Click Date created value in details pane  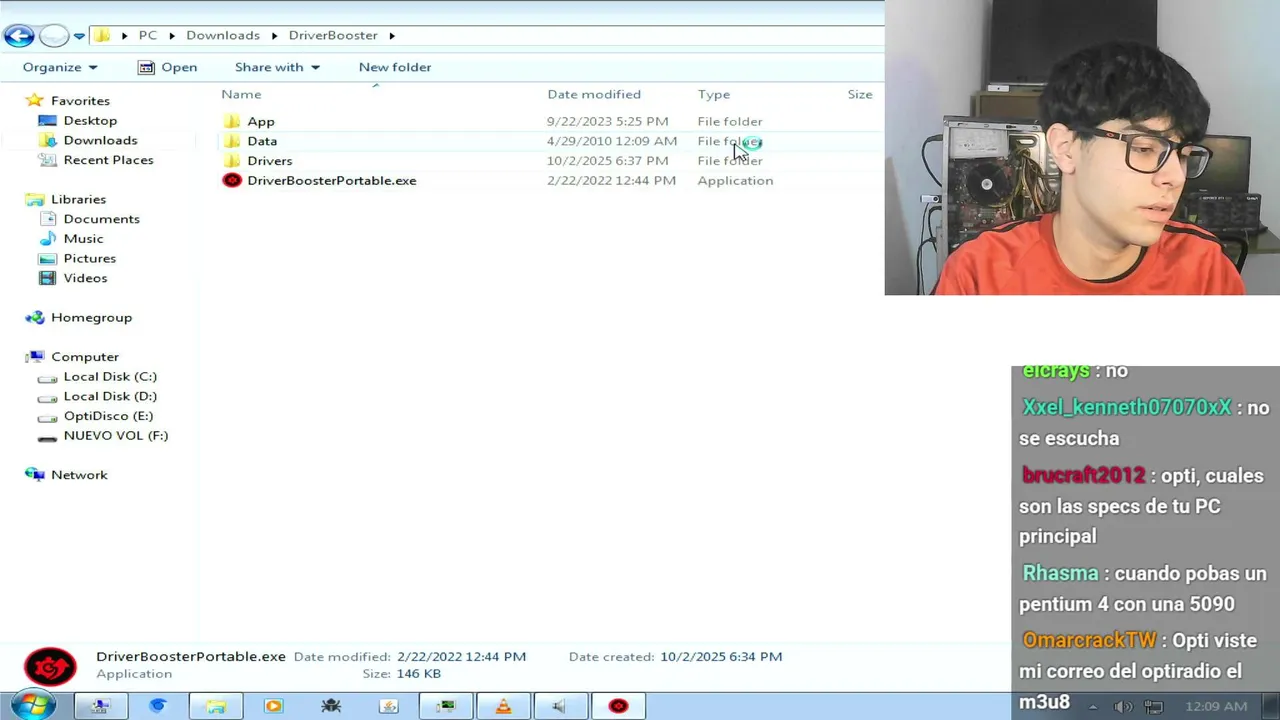pos(721,657)
